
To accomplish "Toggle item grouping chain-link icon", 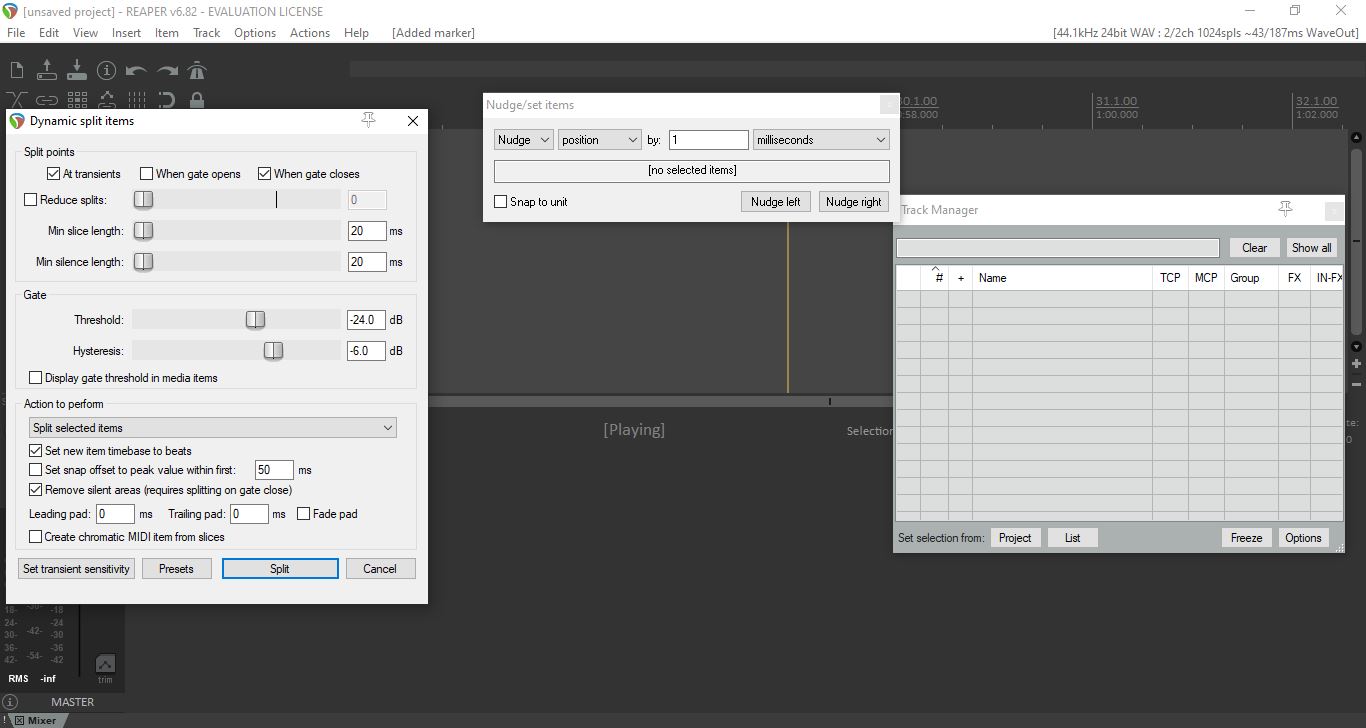I will pos(46,100).
